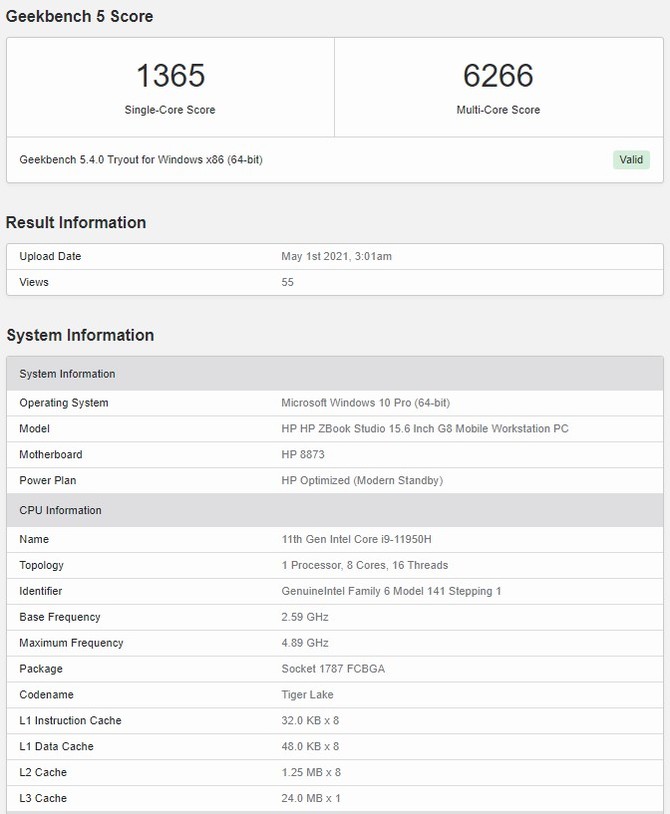
Task: Click the L2 Cache label
Action: pos(43,772)
